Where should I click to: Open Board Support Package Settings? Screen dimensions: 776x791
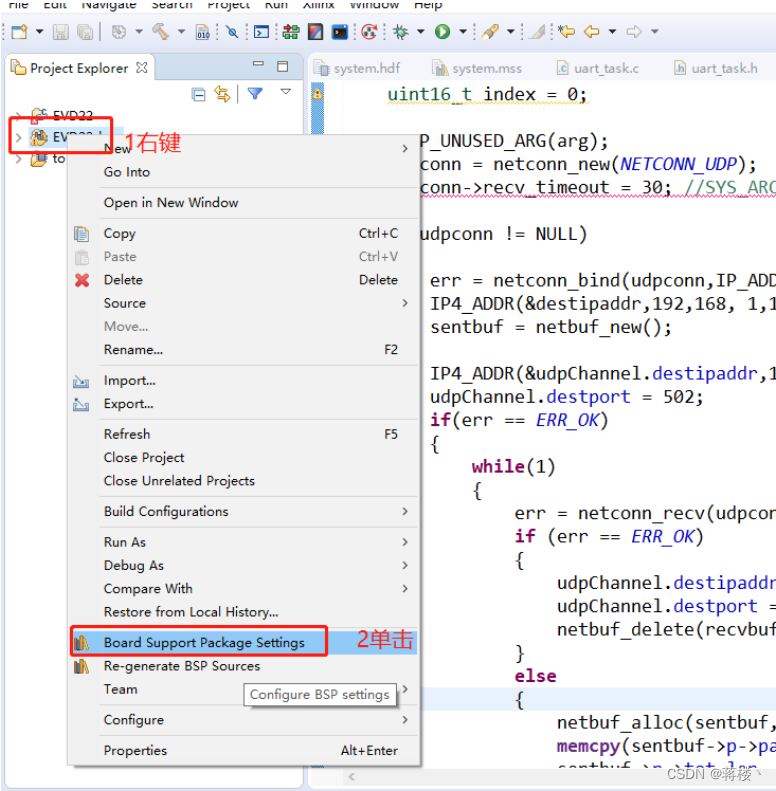(244, 643)
